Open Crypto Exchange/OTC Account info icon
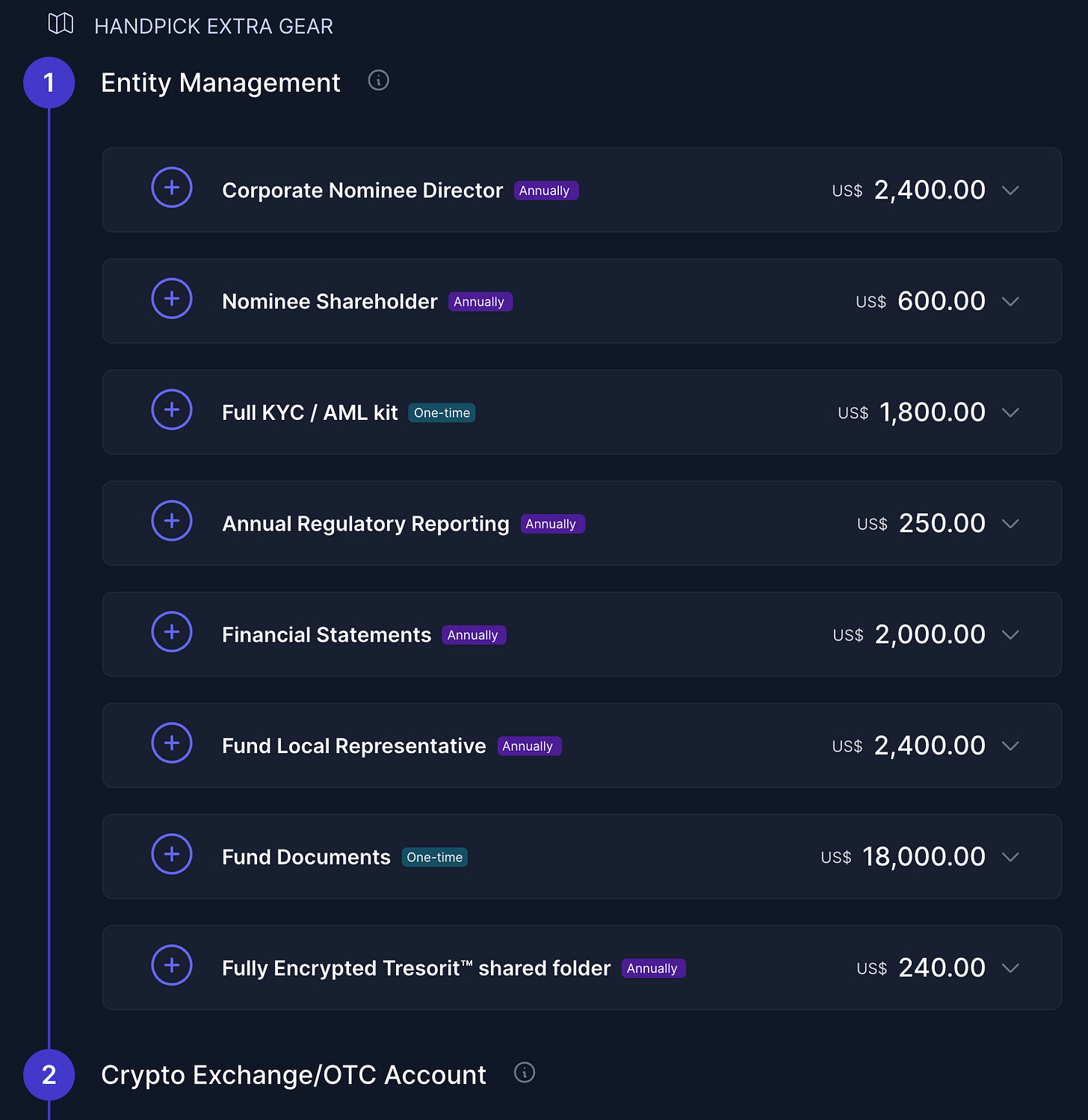 (525, 1073)
